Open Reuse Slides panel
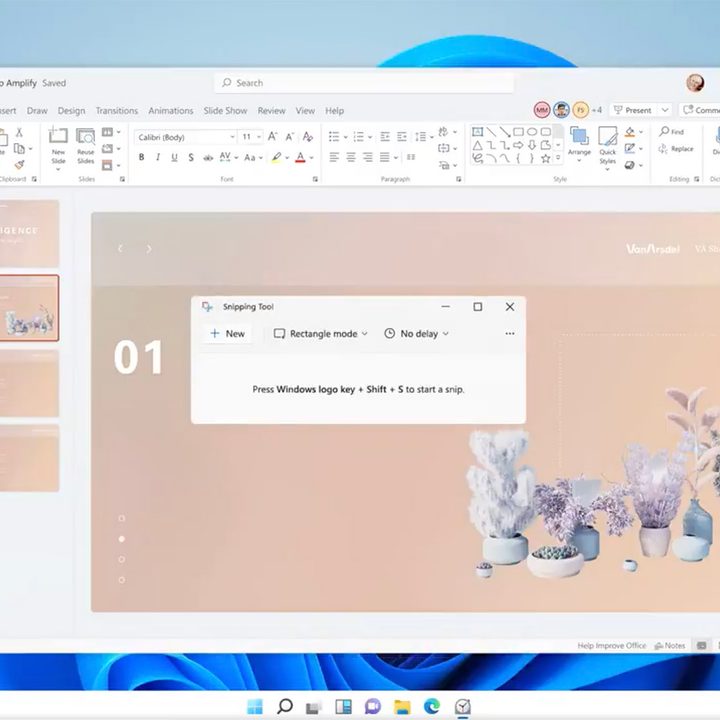This screenshot has height=720, width=720. (x=85, y=146)
